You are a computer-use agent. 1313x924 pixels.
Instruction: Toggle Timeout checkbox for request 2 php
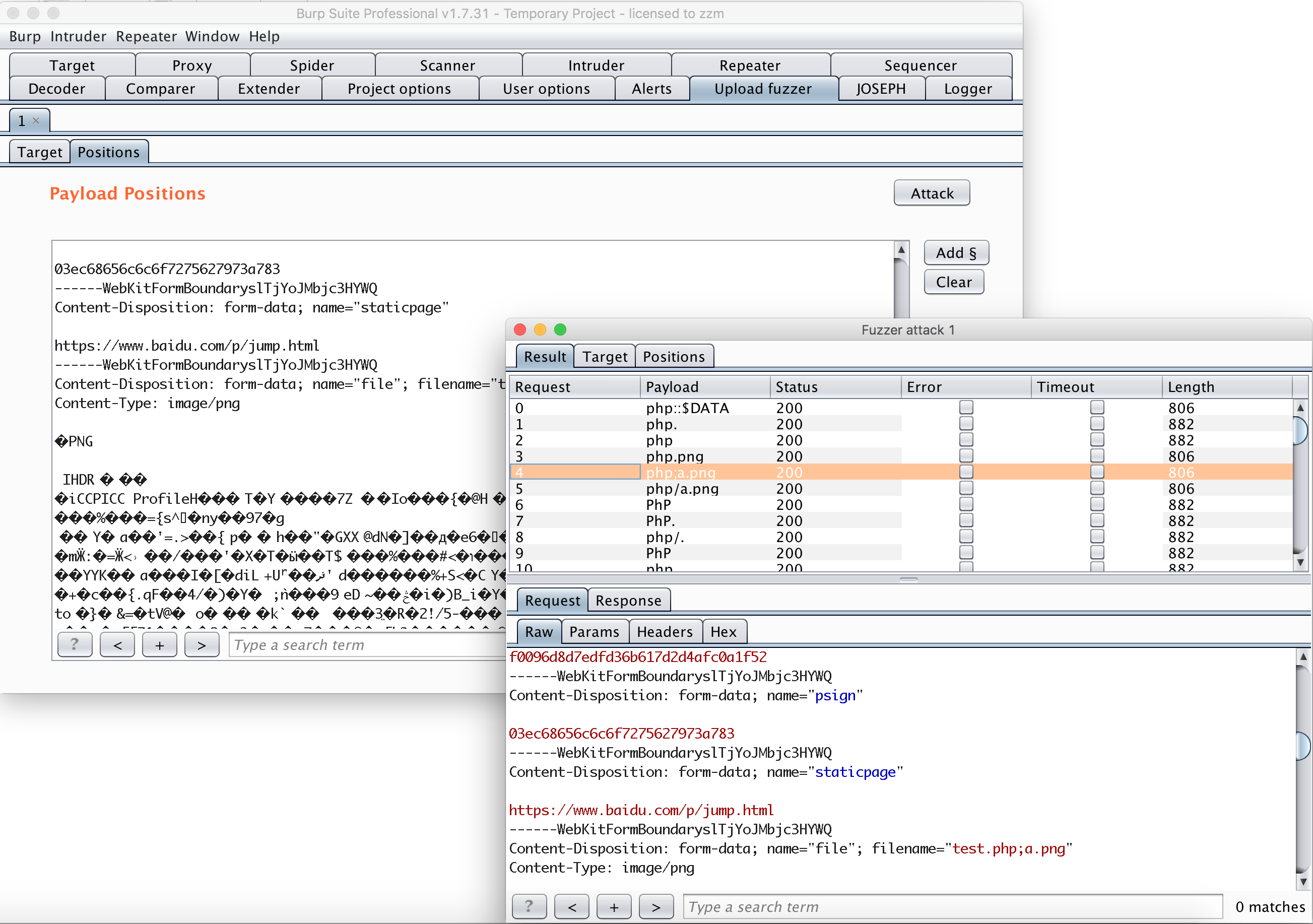click(1097, 439)
